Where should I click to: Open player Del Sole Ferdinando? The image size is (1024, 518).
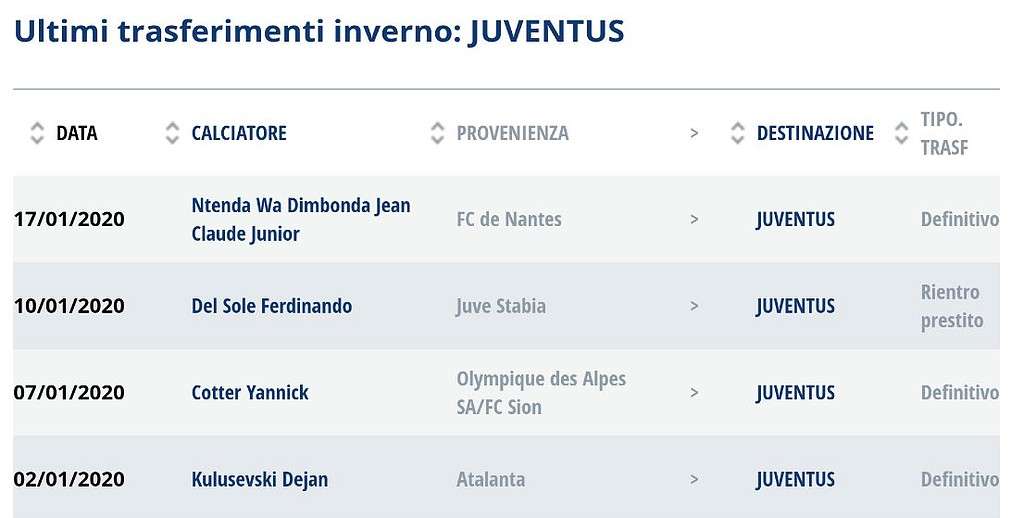(x=272, y=306)
